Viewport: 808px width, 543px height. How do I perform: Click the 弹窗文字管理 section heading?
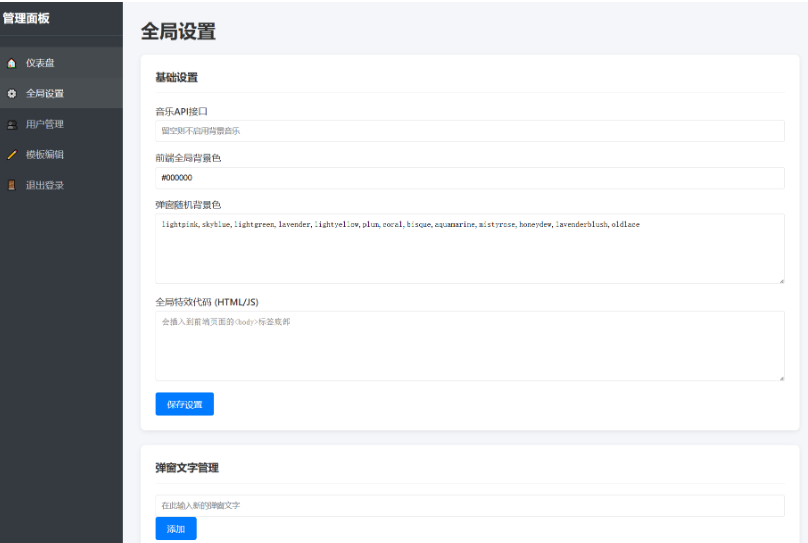(x=187, y=468)
